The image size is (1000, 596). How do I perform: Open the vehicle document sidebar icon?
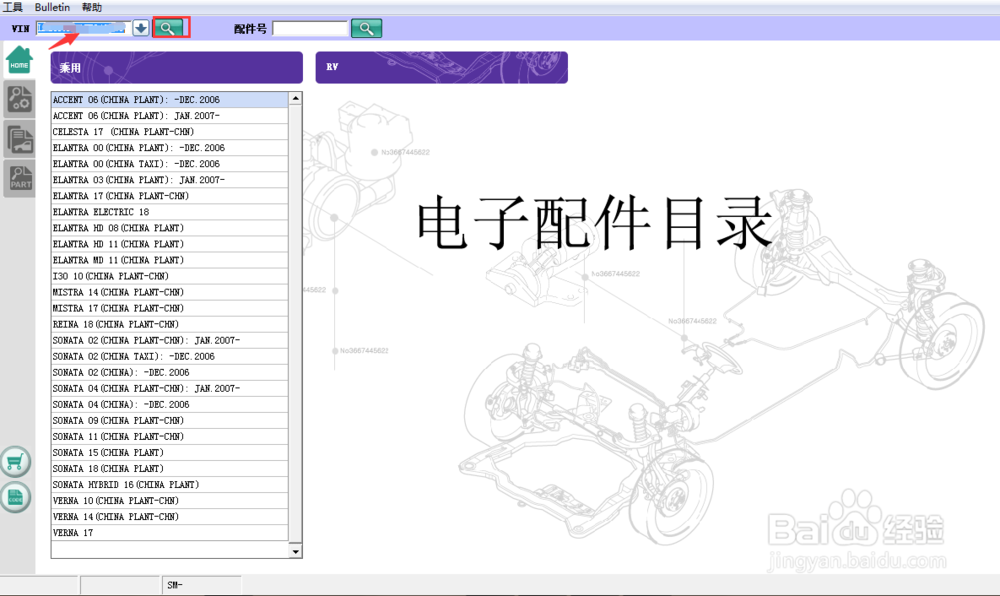20,139
